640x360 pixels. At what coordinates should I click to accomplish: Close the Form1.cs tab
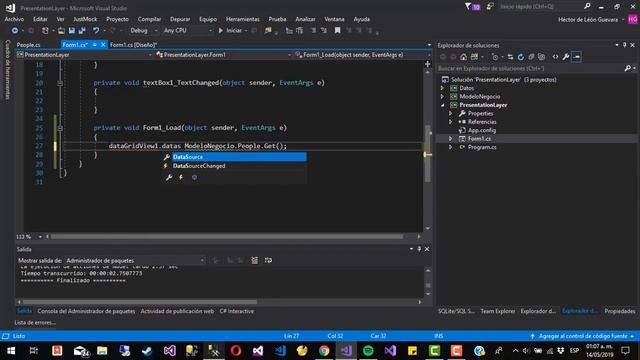pos(103,45)
